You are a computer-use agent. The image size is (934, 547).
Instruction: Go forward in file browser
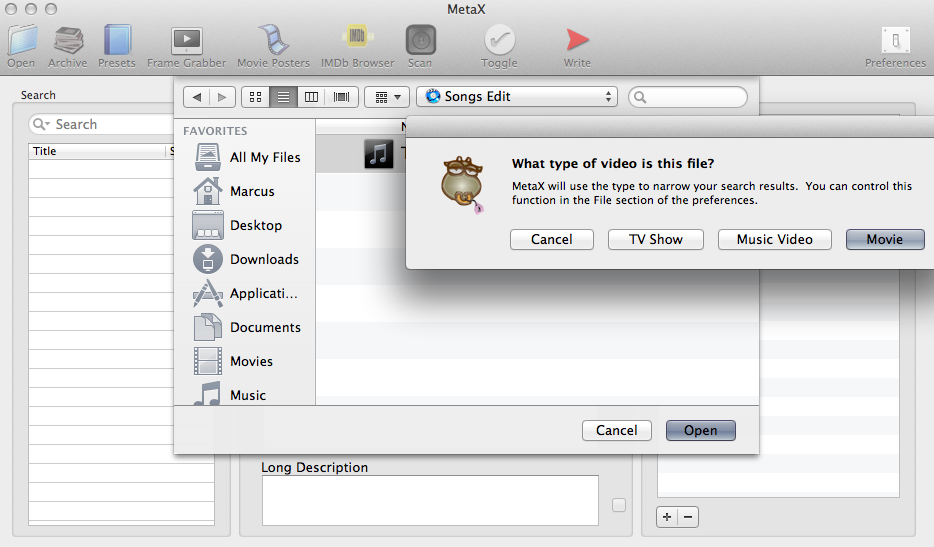click(222, 97)
